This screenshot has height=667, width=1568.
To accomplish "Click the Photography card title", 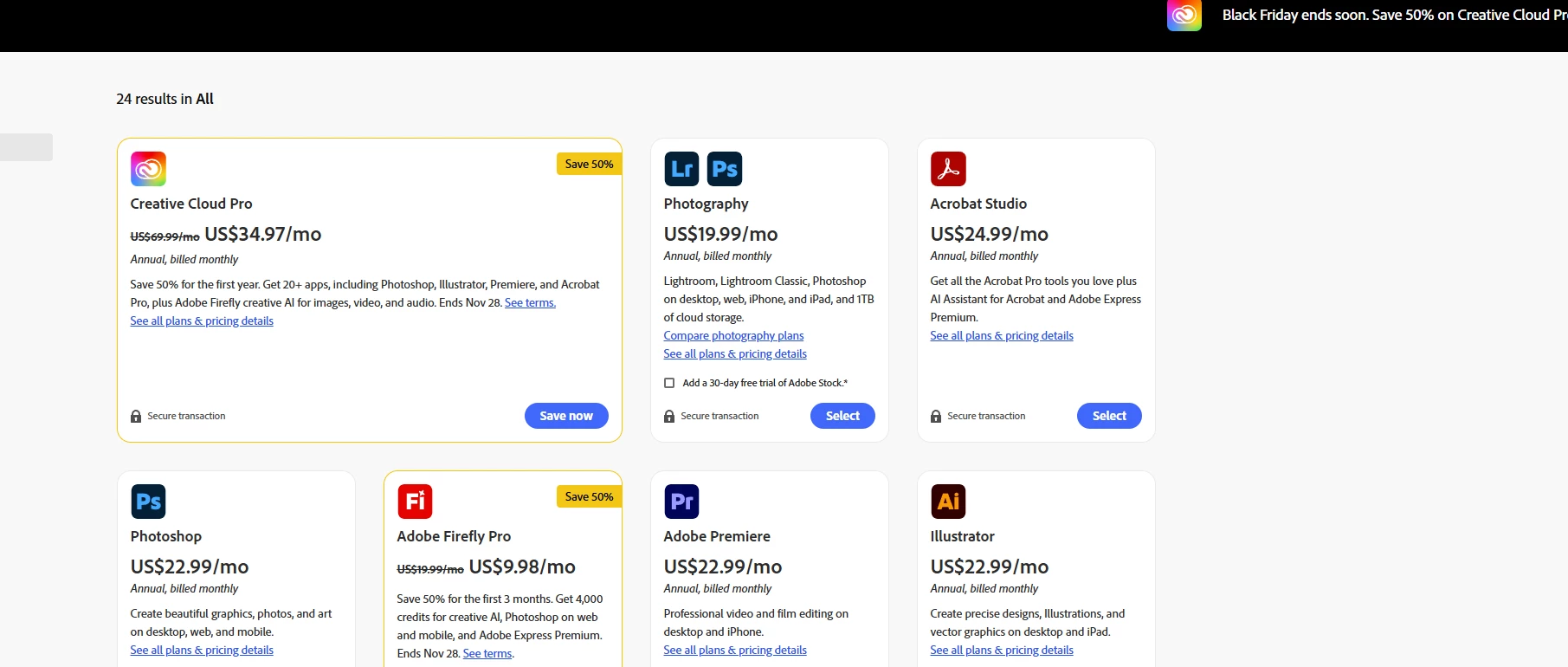I will [706, 204].
